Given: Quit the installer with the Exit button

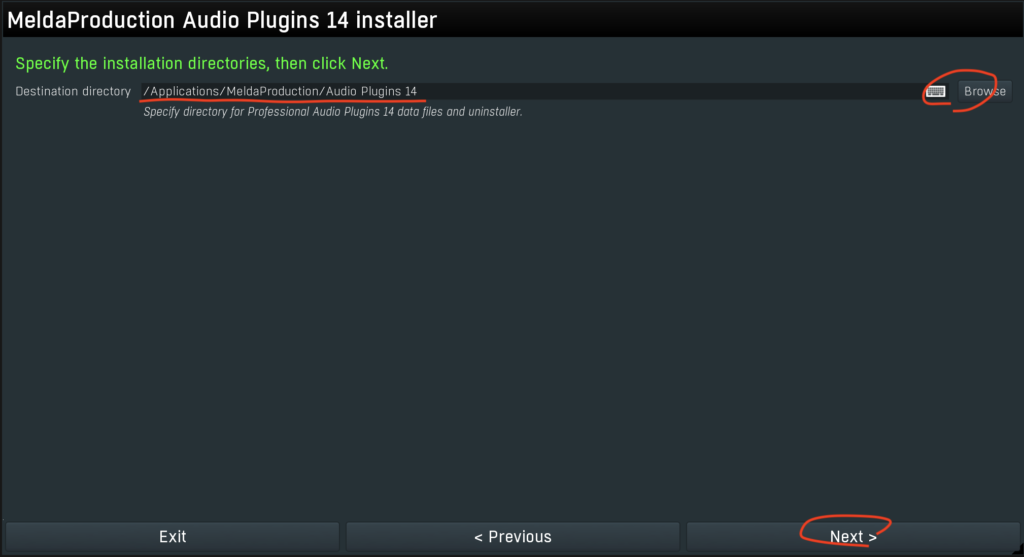Looking at the screenshot, I should click(172, 537).
